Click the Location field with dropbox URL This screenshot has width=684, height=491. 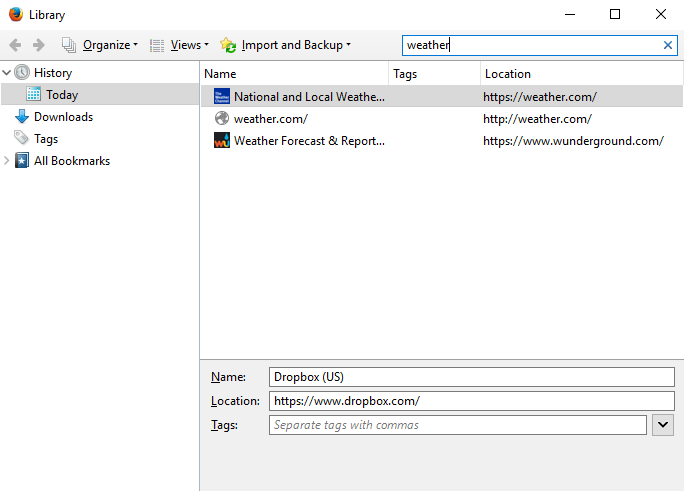(472, 401)
